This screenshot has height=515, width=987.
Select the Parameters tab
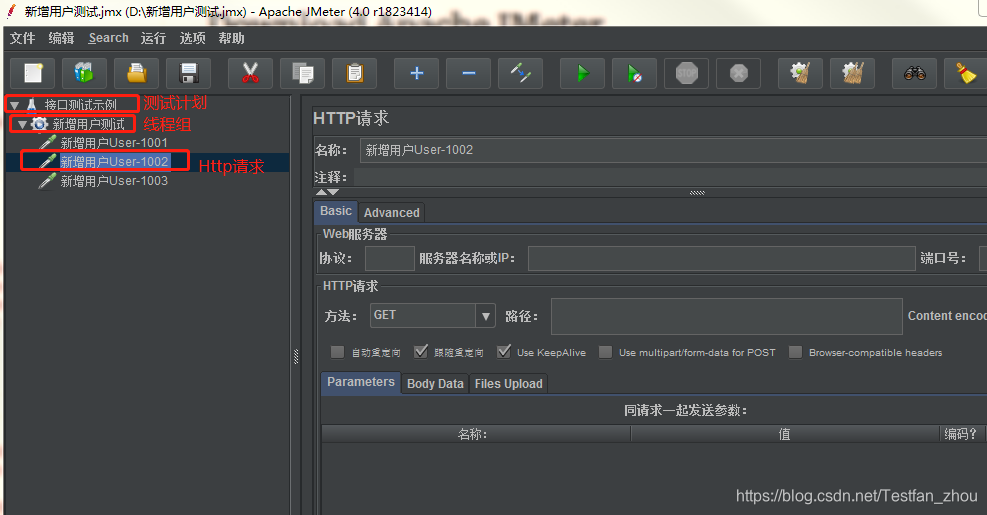point(361,383)
